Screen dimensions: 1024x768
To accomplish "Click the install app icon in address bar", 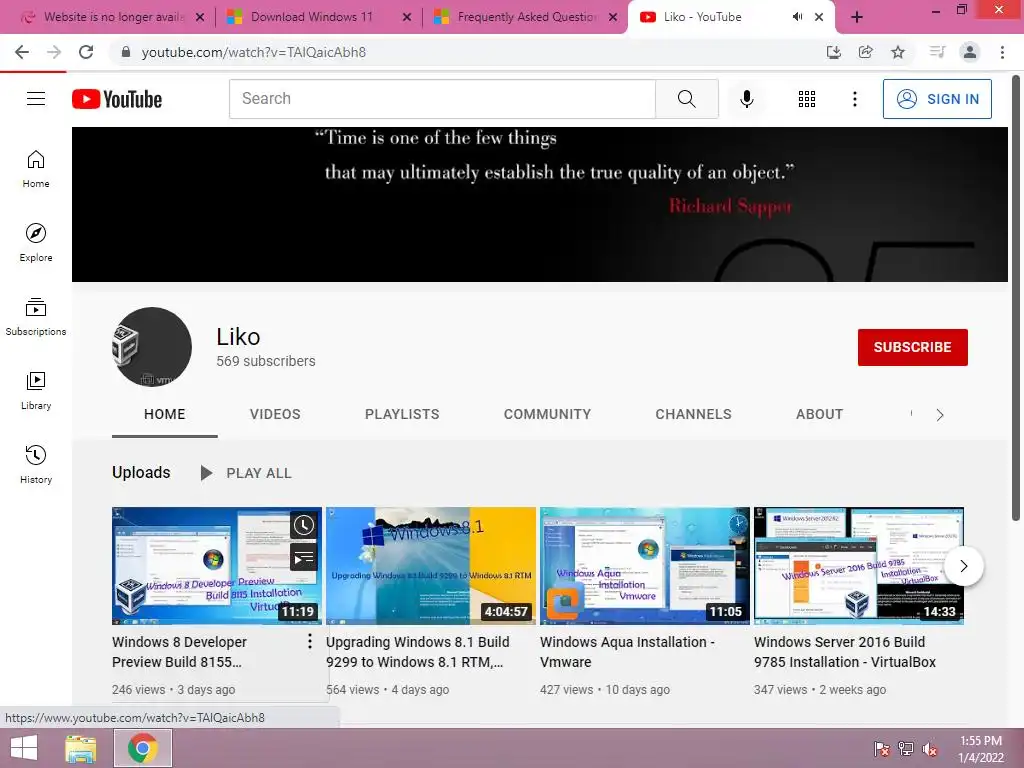I will click(x=833, y=52).
